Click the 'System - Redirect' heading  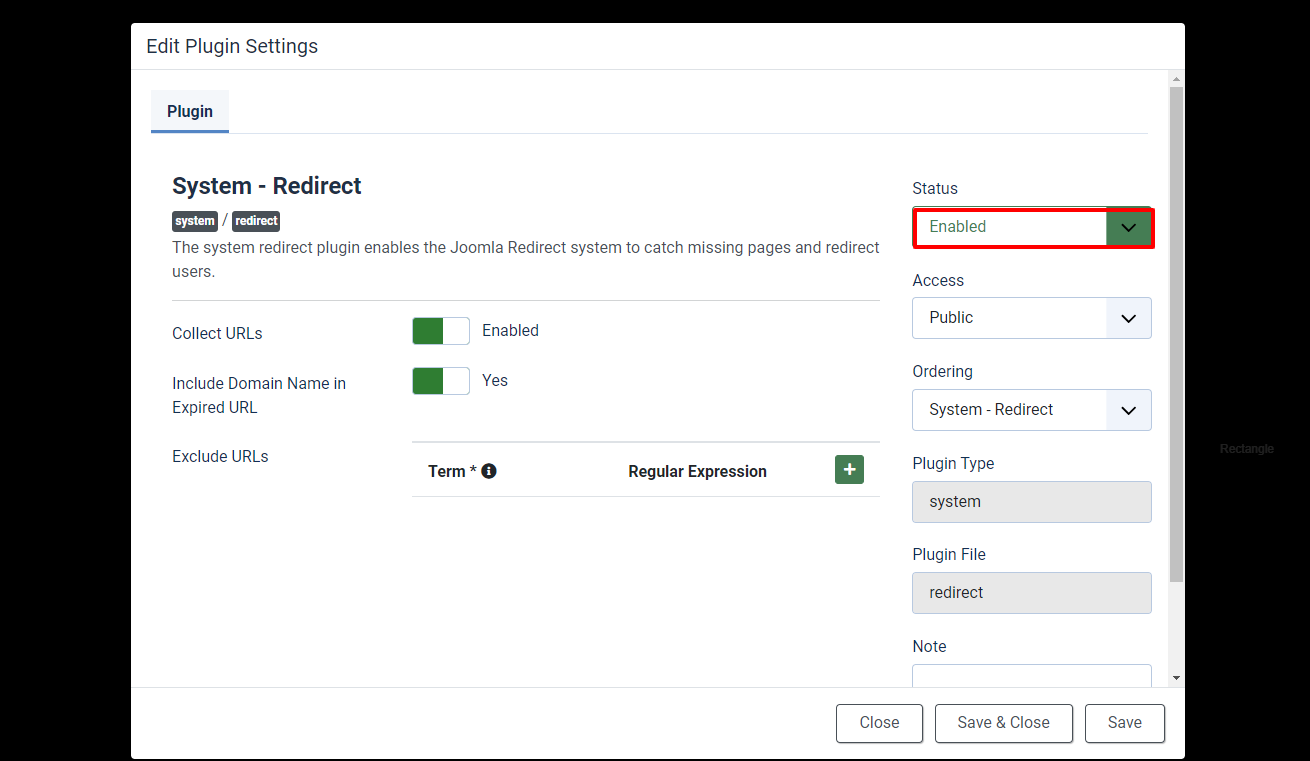(267, 186)
